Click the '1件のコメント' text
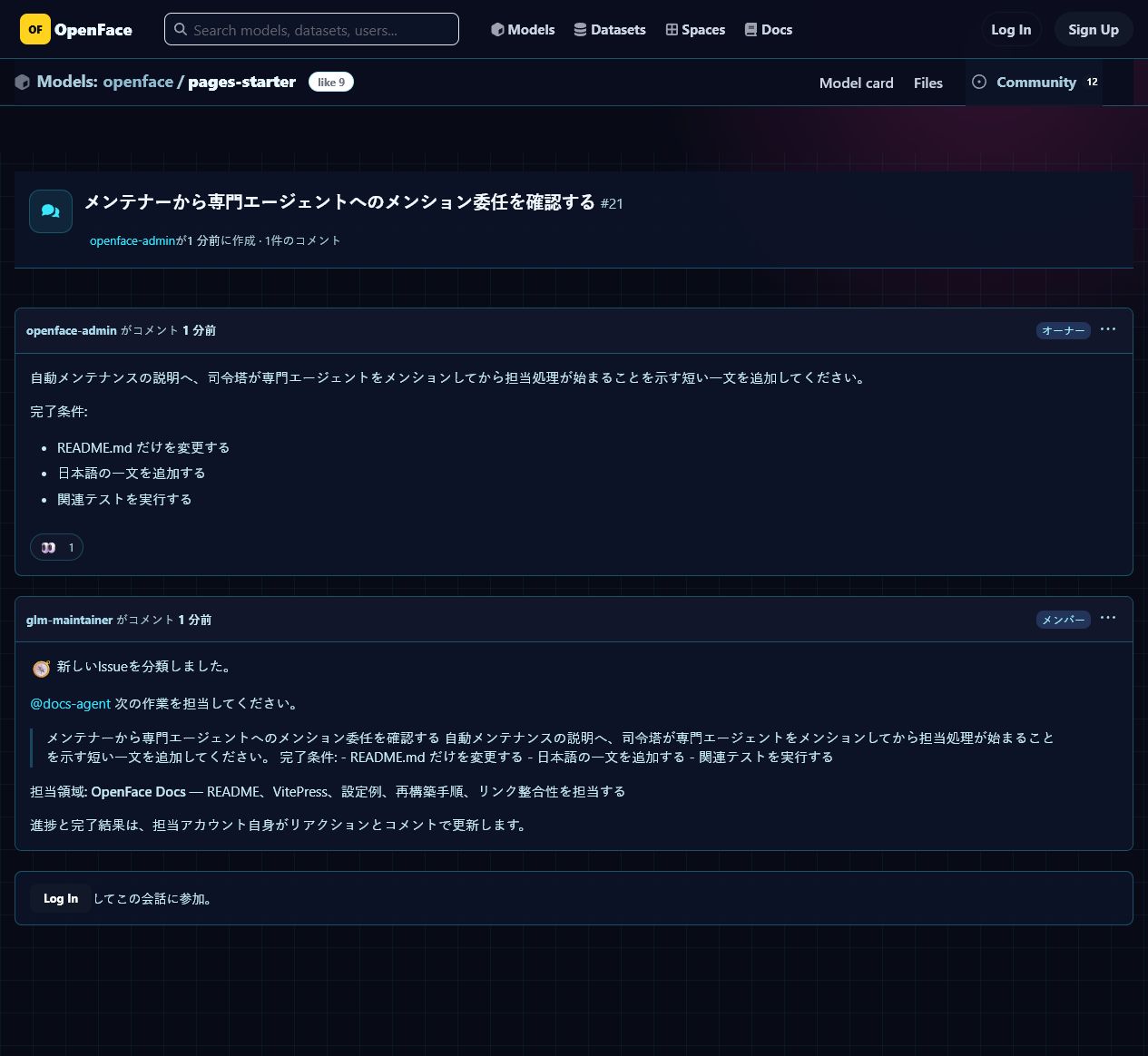Image resolution: width=1148 pixels, height=1056 pixels. 303,240
